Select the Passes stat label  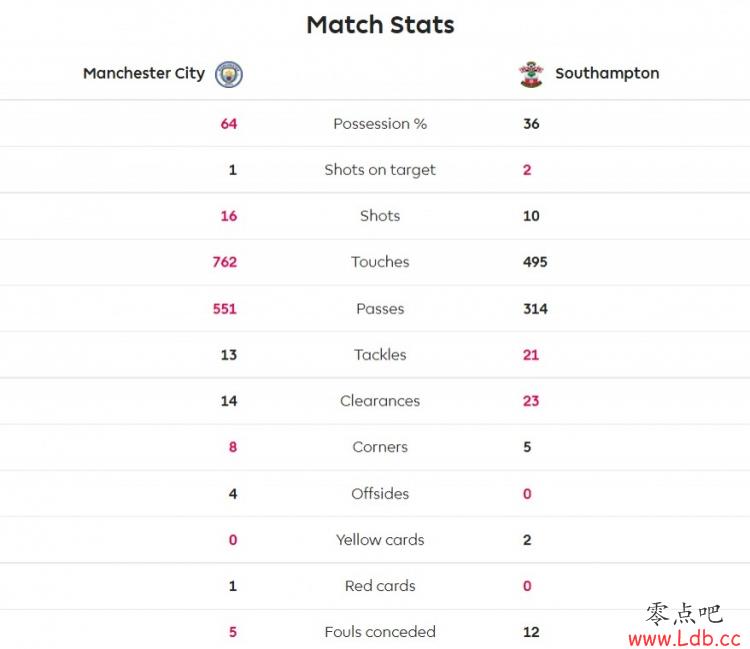[380, 308]
